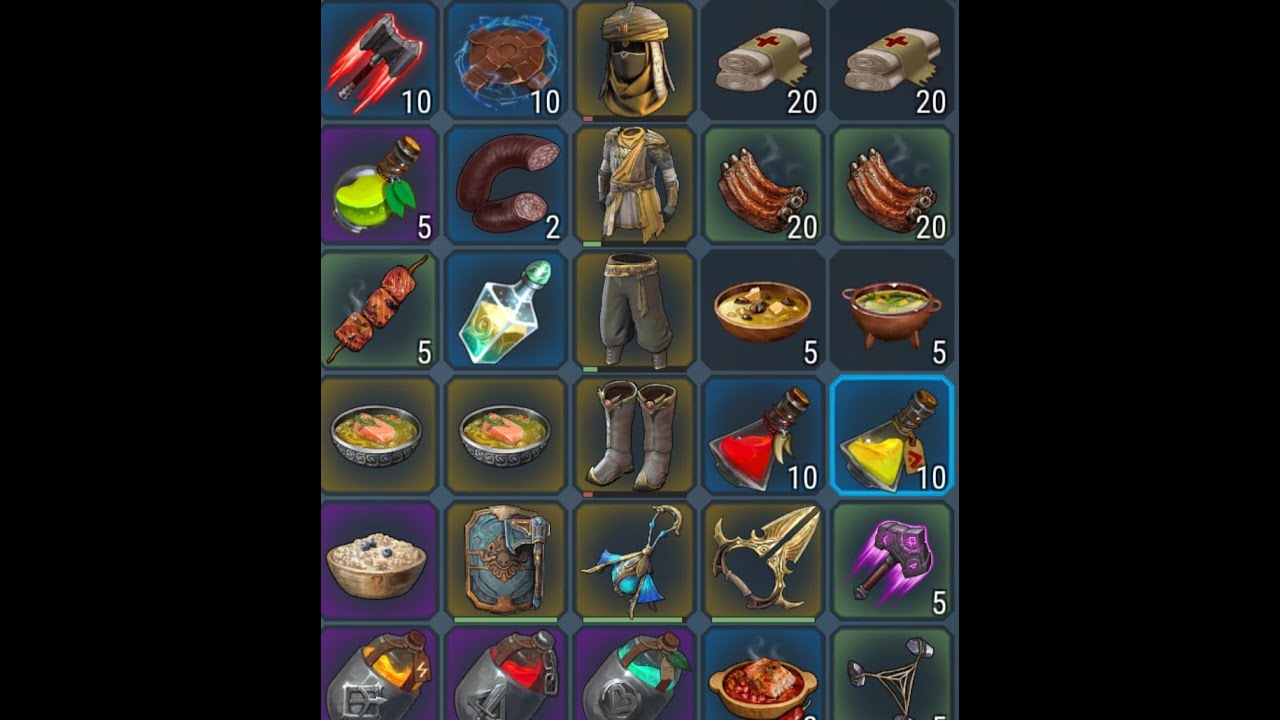This screenshot has height=720, width=1280.
Task: Select the mushroom soup bowl
Action: tap(763, 310)
